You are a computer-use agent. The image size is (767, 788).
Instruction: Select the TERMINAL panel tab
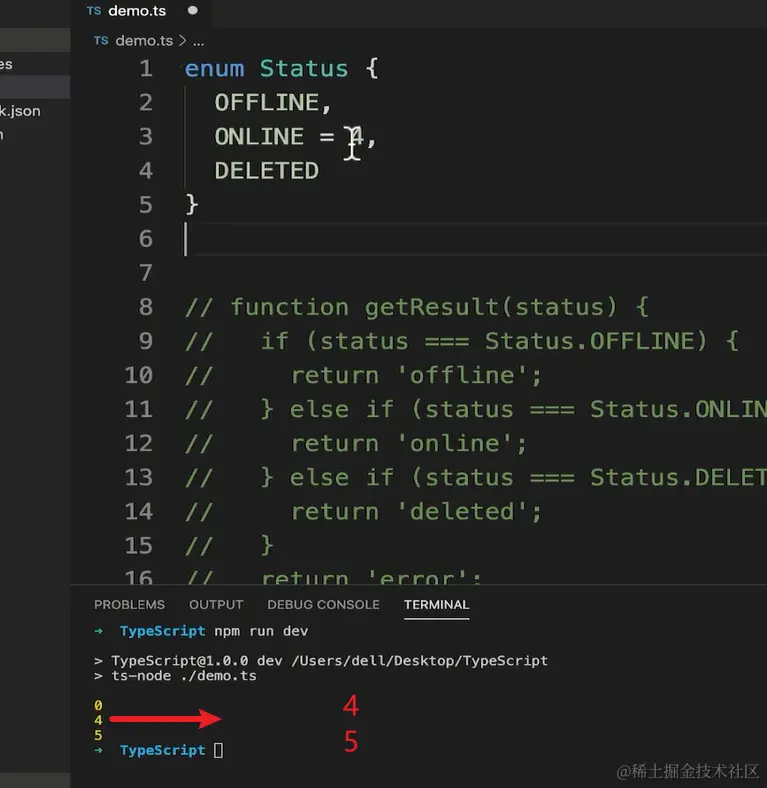(x=436, y=605)
